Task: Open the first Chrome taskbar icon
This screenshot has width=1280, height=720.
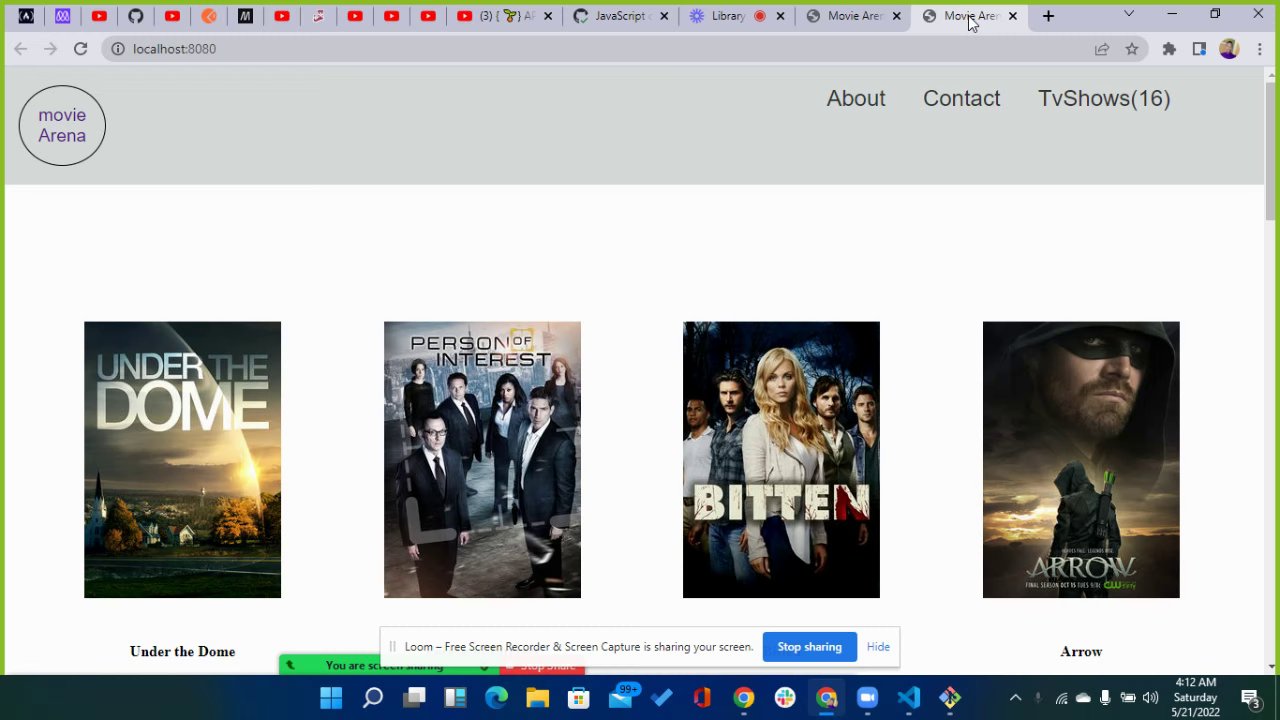Action: click(743, 697)
